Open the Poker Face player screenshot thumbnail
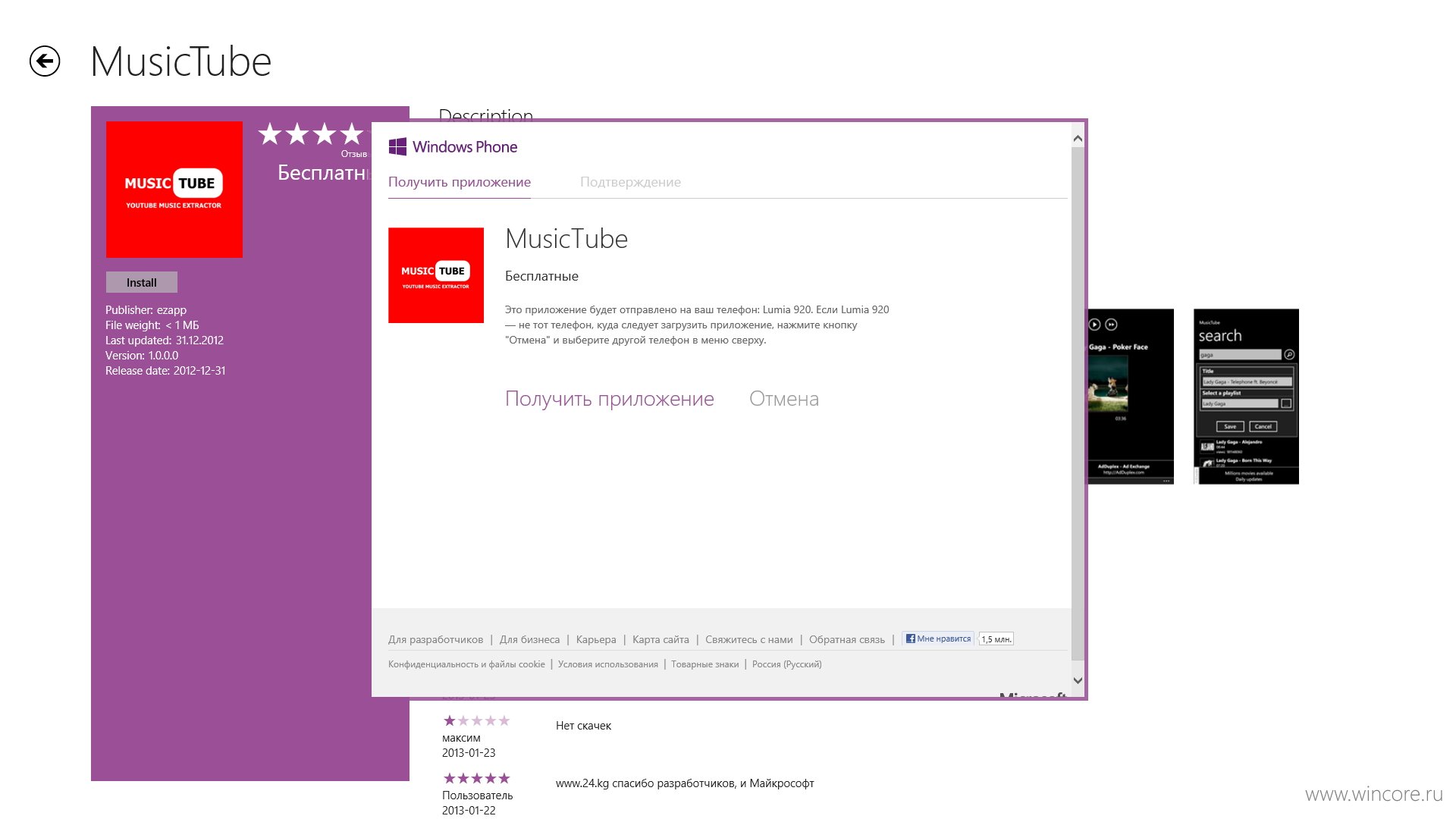Screen dimensions: 1456x819 pyautogui.click(x=1131, y=396)
